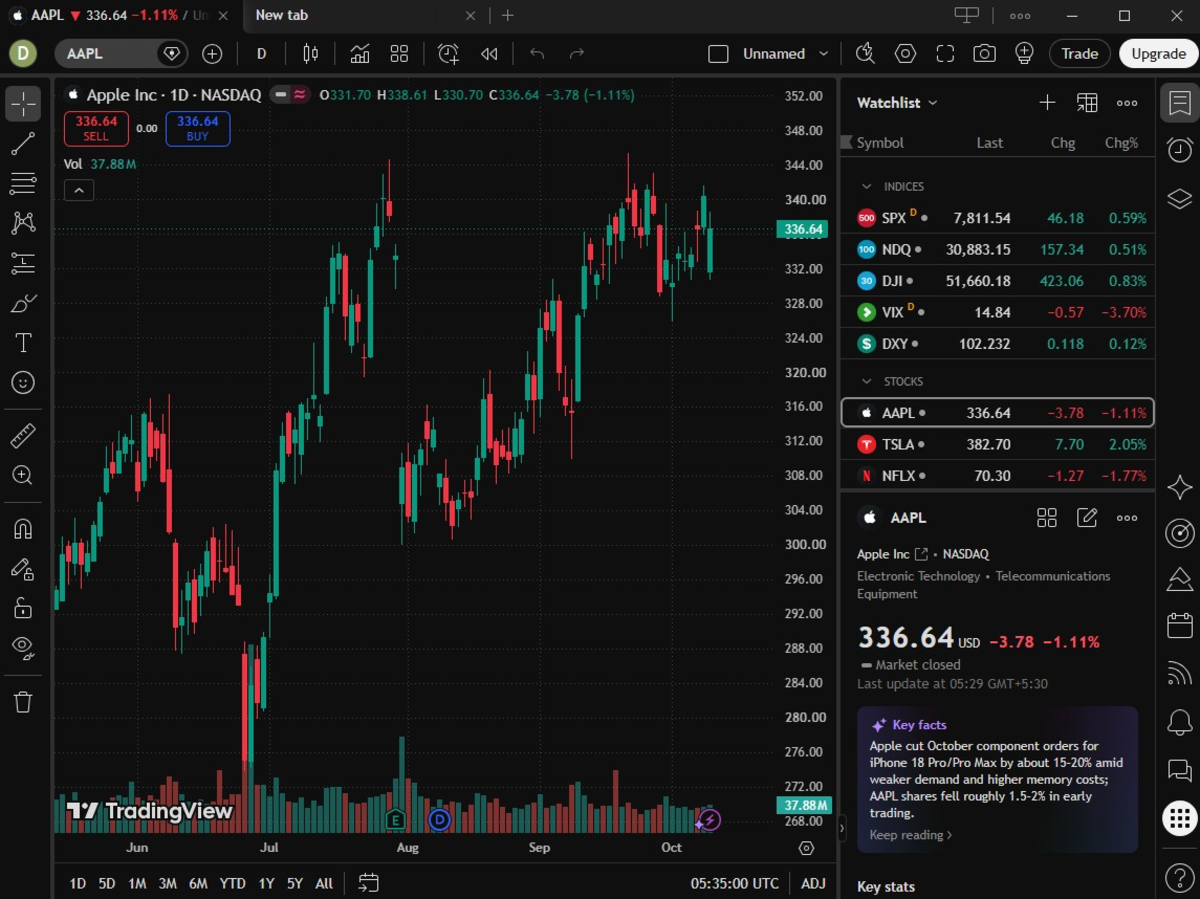This screenshot has height=899, width=1200.
Task: Open a new browser tab with plus
Action: coord(508,15)
